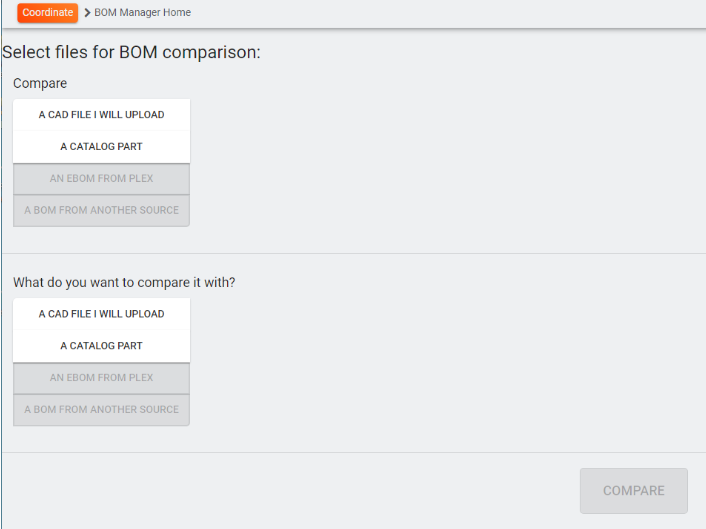Click the Select files for BOM comparison heading
The image size is (706, 529).
131,52
